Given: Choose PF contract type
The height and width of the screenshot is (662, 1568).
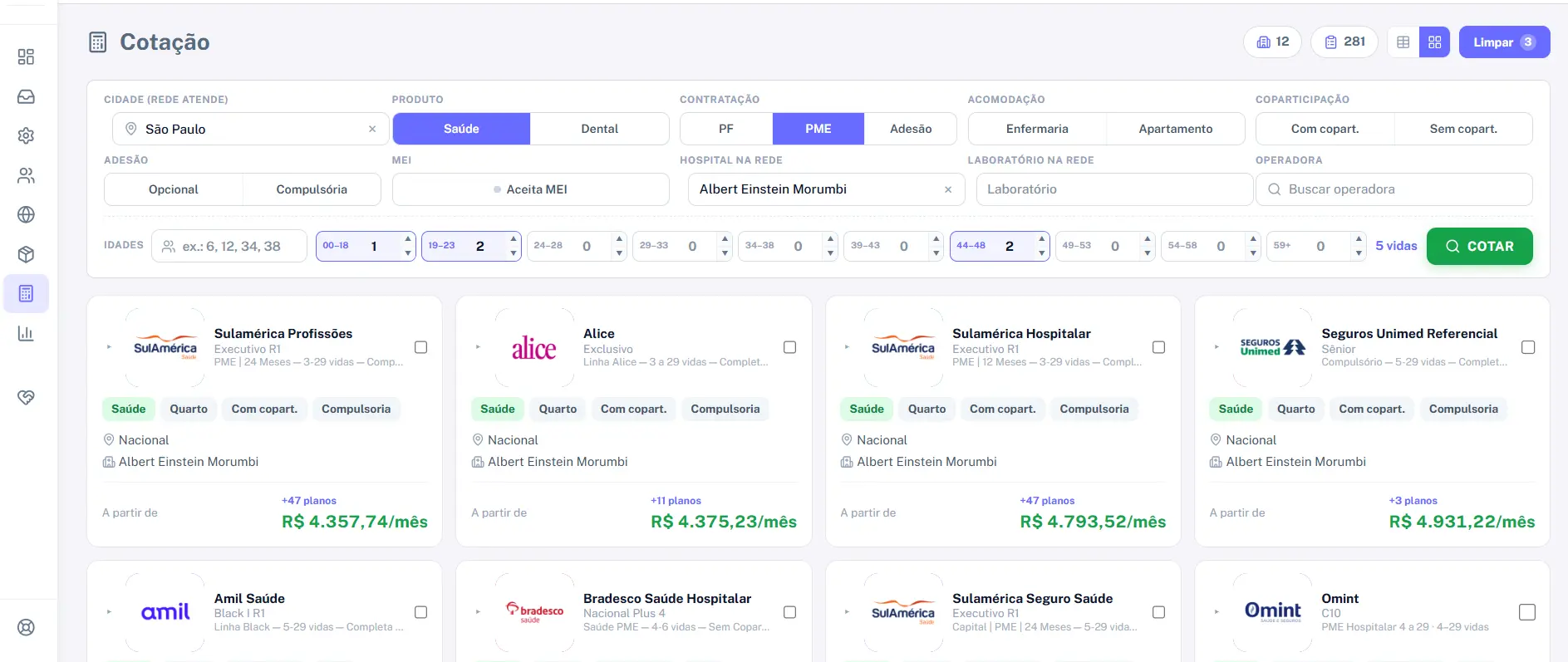Looking at the screenshot, I should pyautogui.click(x=726, y=129).
